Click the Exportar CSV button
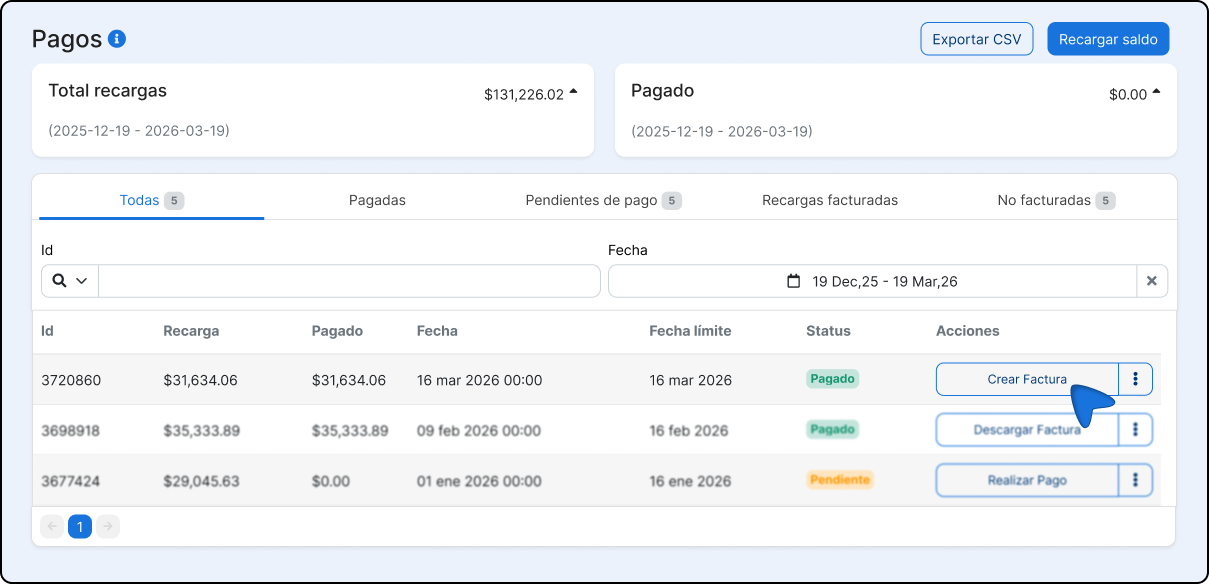The image size is (1209, 584). click(976, 39)
